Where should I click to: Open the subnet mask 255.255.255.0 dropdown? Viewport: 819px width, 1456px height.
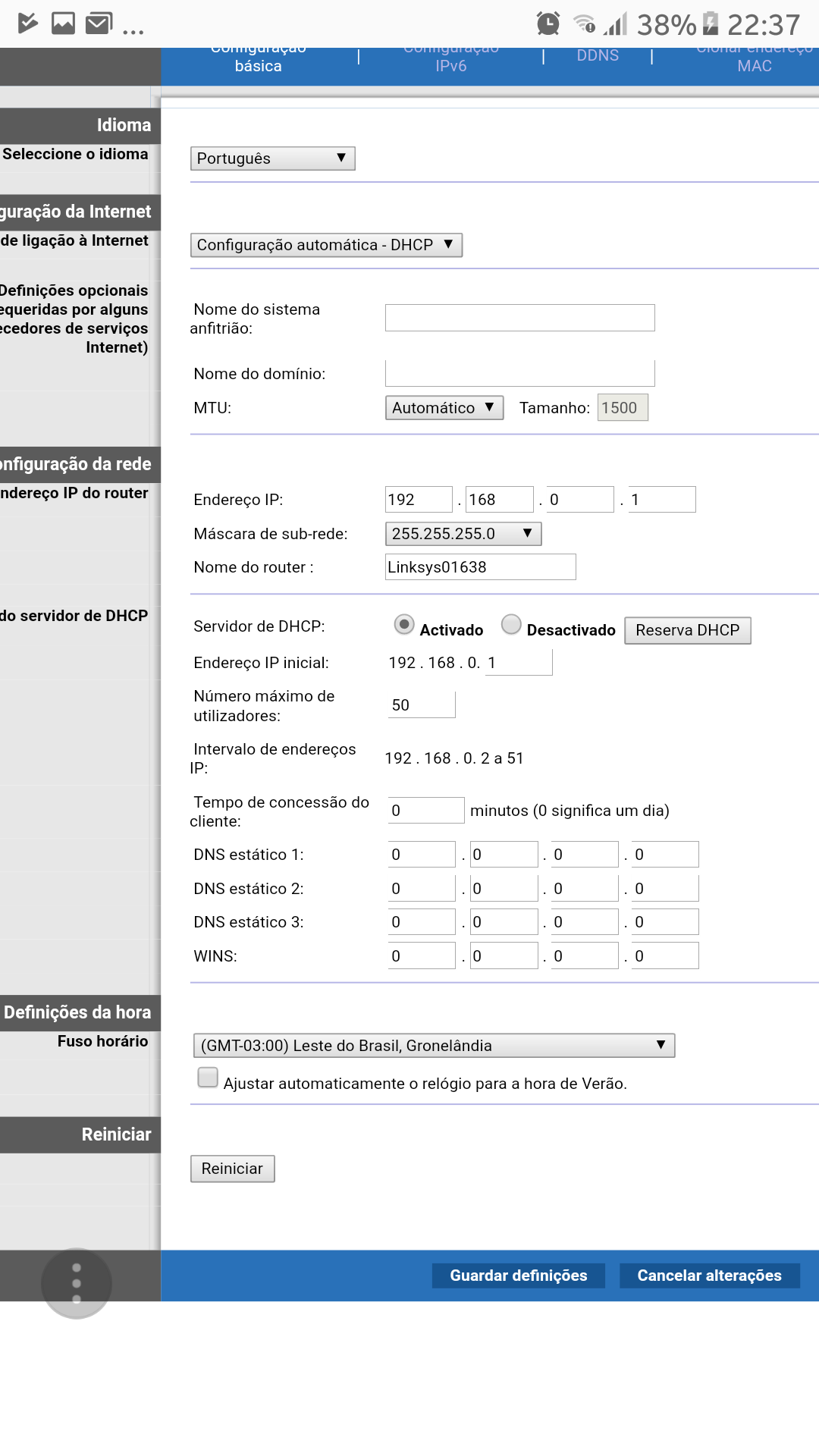(x=463, y=534)
